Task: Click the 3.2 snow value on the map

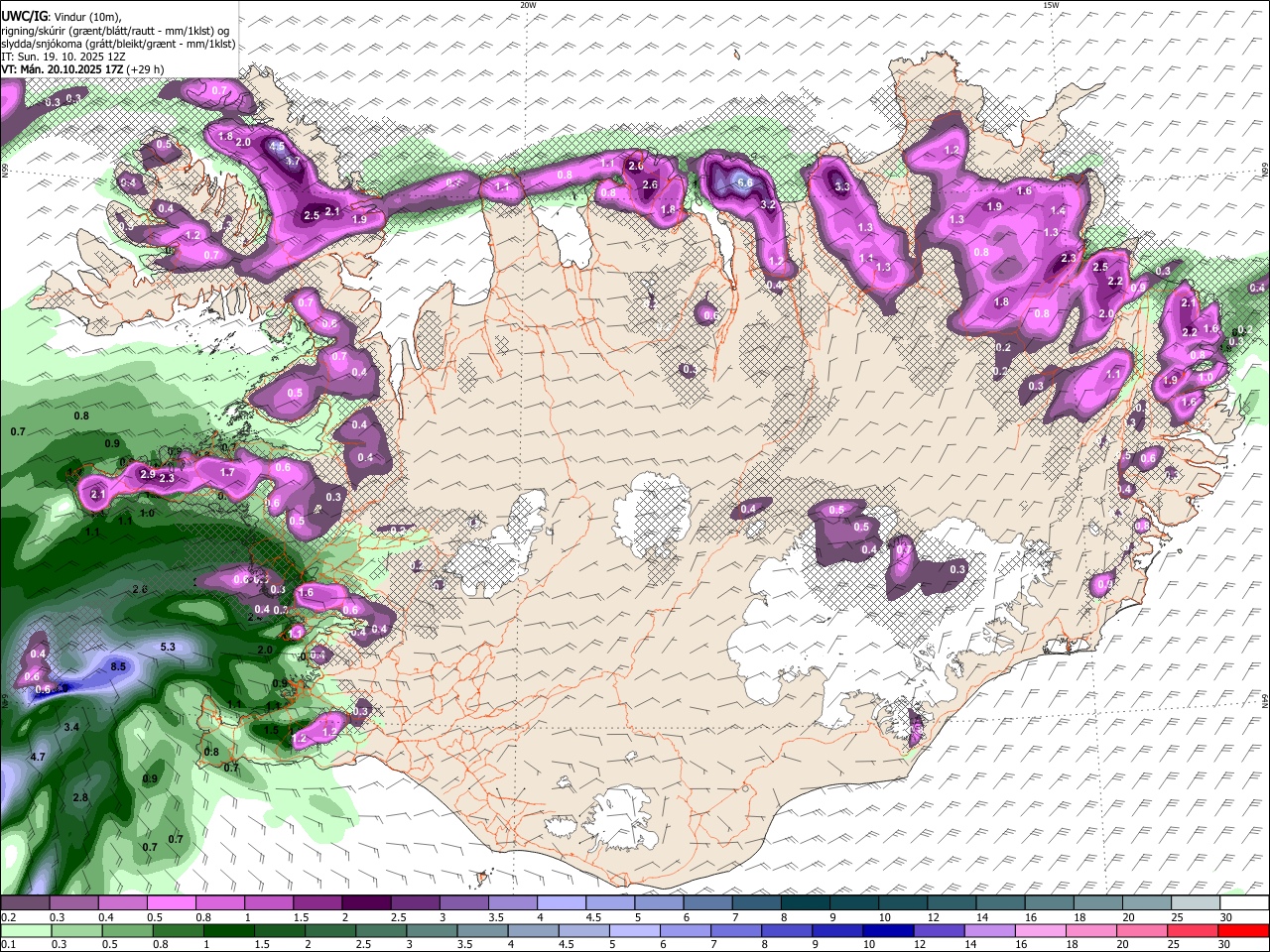Action: (x=767, y=204)
